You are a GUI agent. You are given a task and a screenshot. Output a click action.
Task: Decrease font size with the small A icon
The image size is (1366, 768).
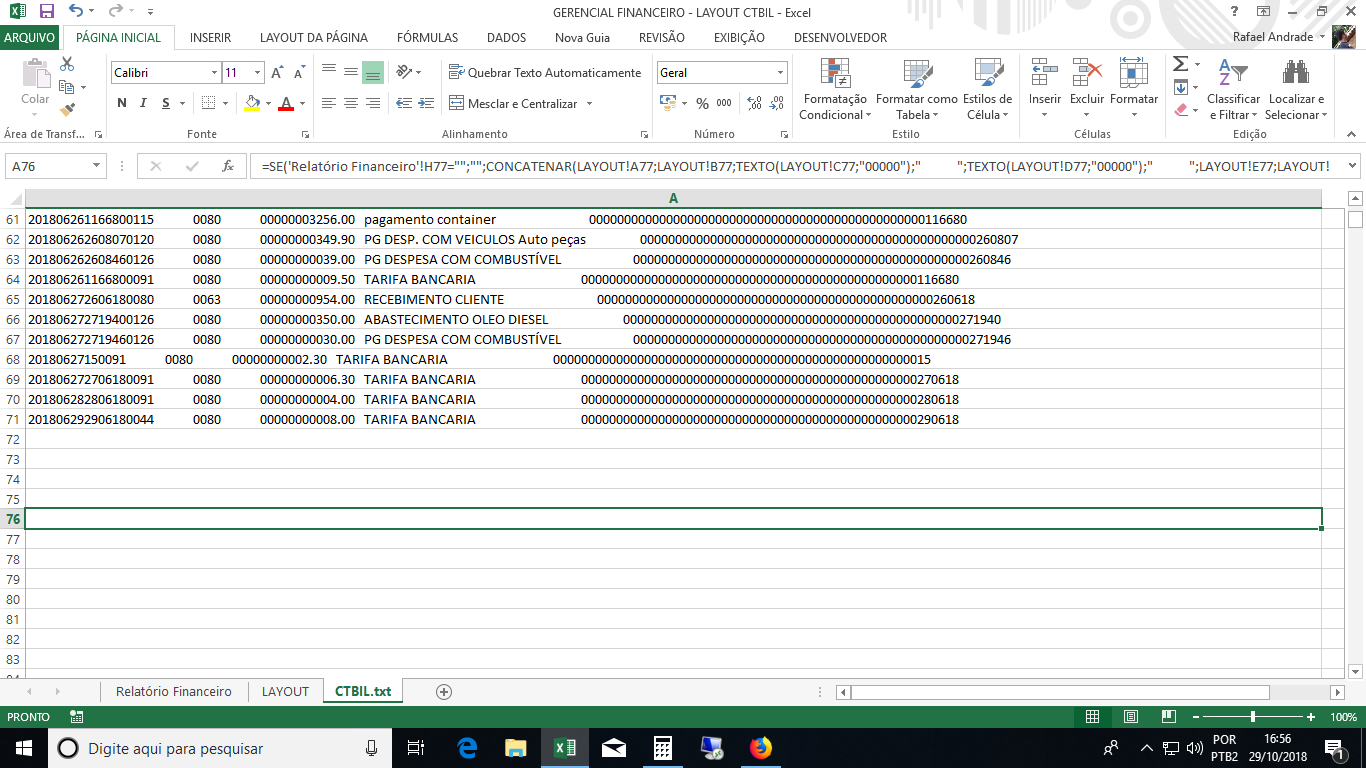tap(299, 73)
